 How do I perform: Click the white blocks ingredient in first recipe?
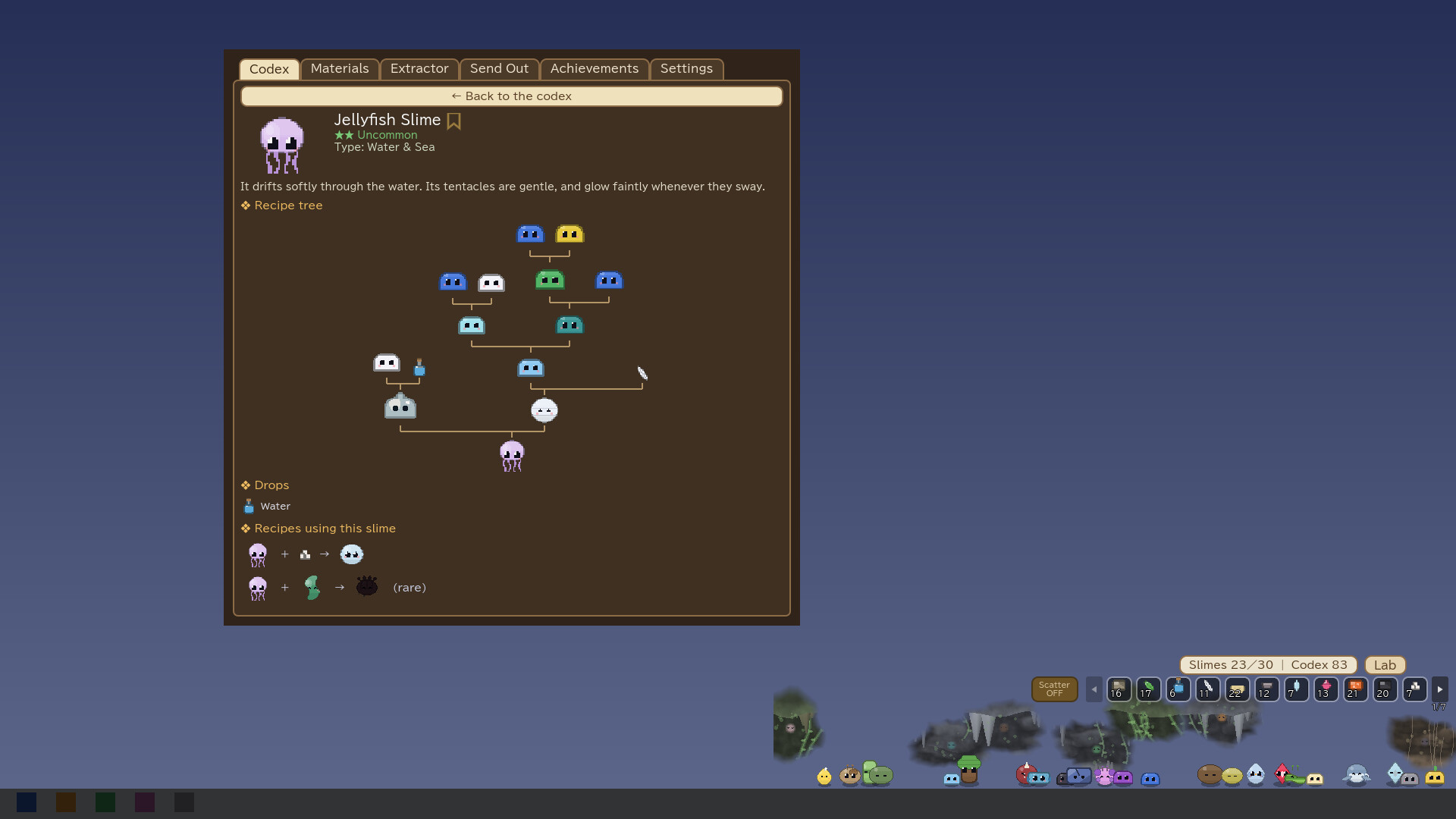305,555
